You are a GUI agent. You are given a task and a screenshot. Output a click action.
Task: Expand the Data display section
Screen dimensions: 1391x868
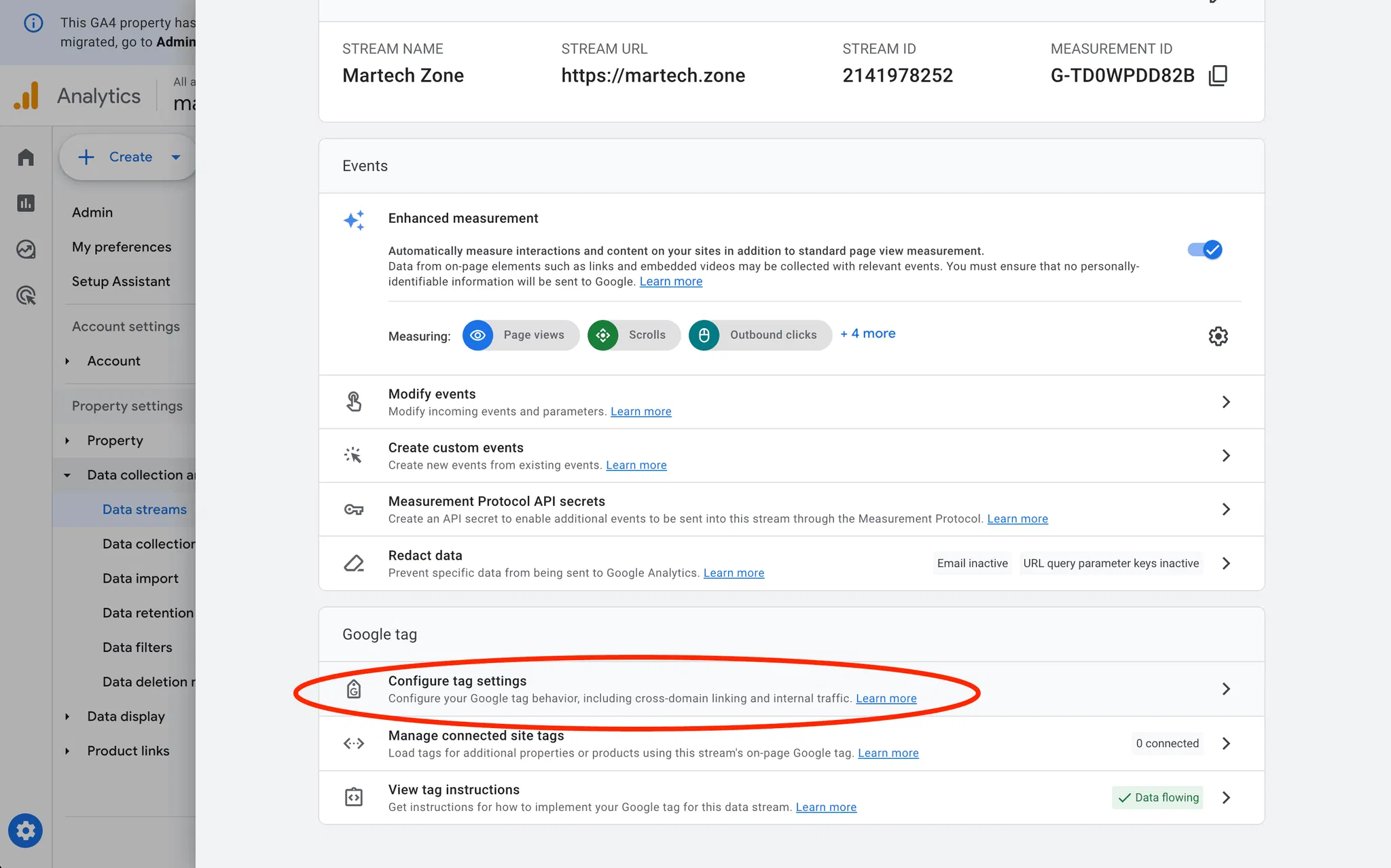click(x=67, y=717)
